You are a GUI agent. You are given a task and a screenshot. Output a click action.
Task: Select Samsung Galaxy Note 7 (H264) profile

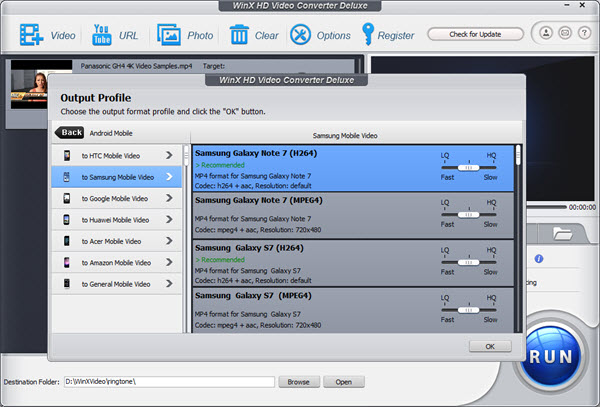click(x=353, y=168)
